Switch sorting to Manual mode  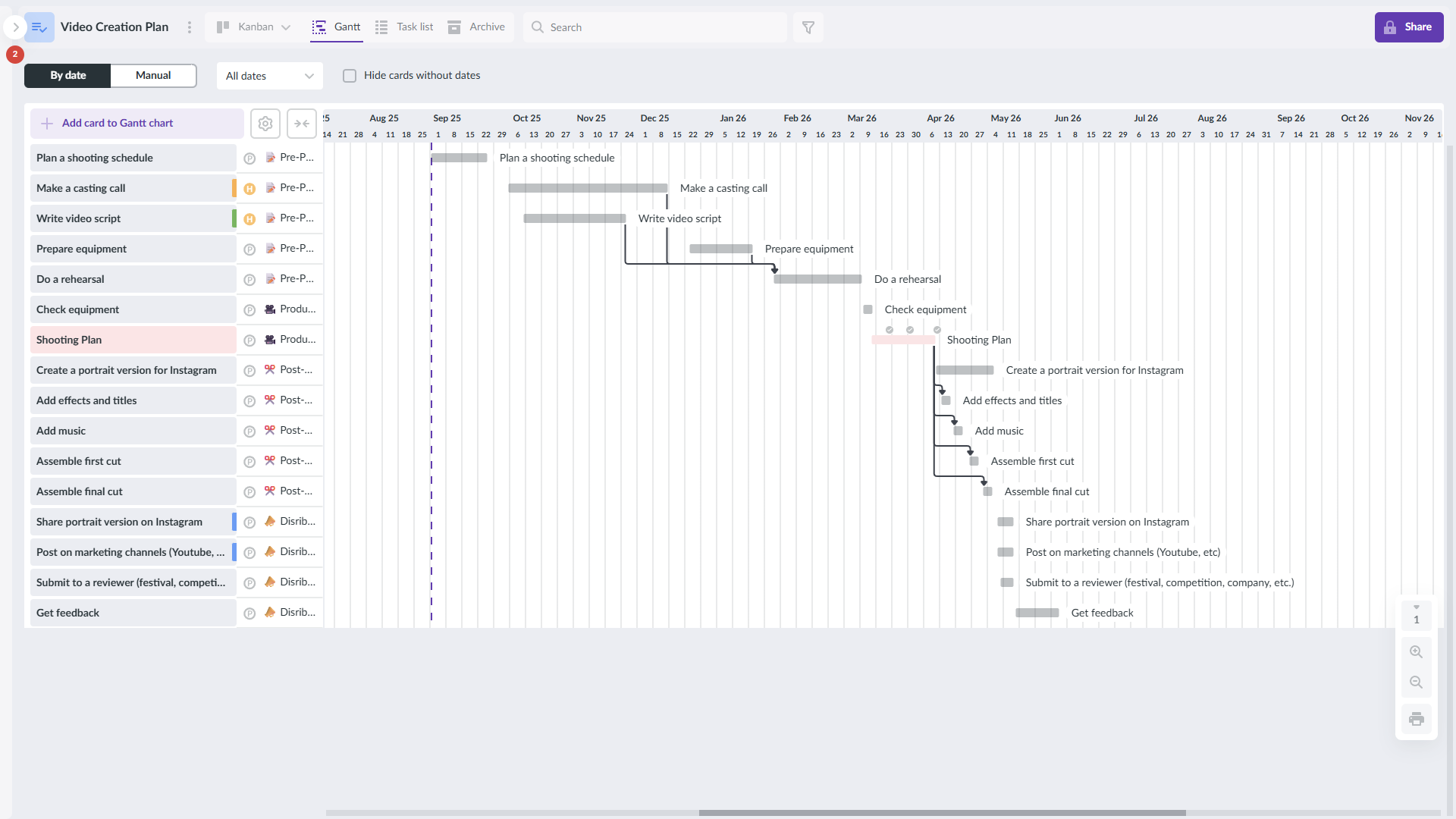coord(152,76)
